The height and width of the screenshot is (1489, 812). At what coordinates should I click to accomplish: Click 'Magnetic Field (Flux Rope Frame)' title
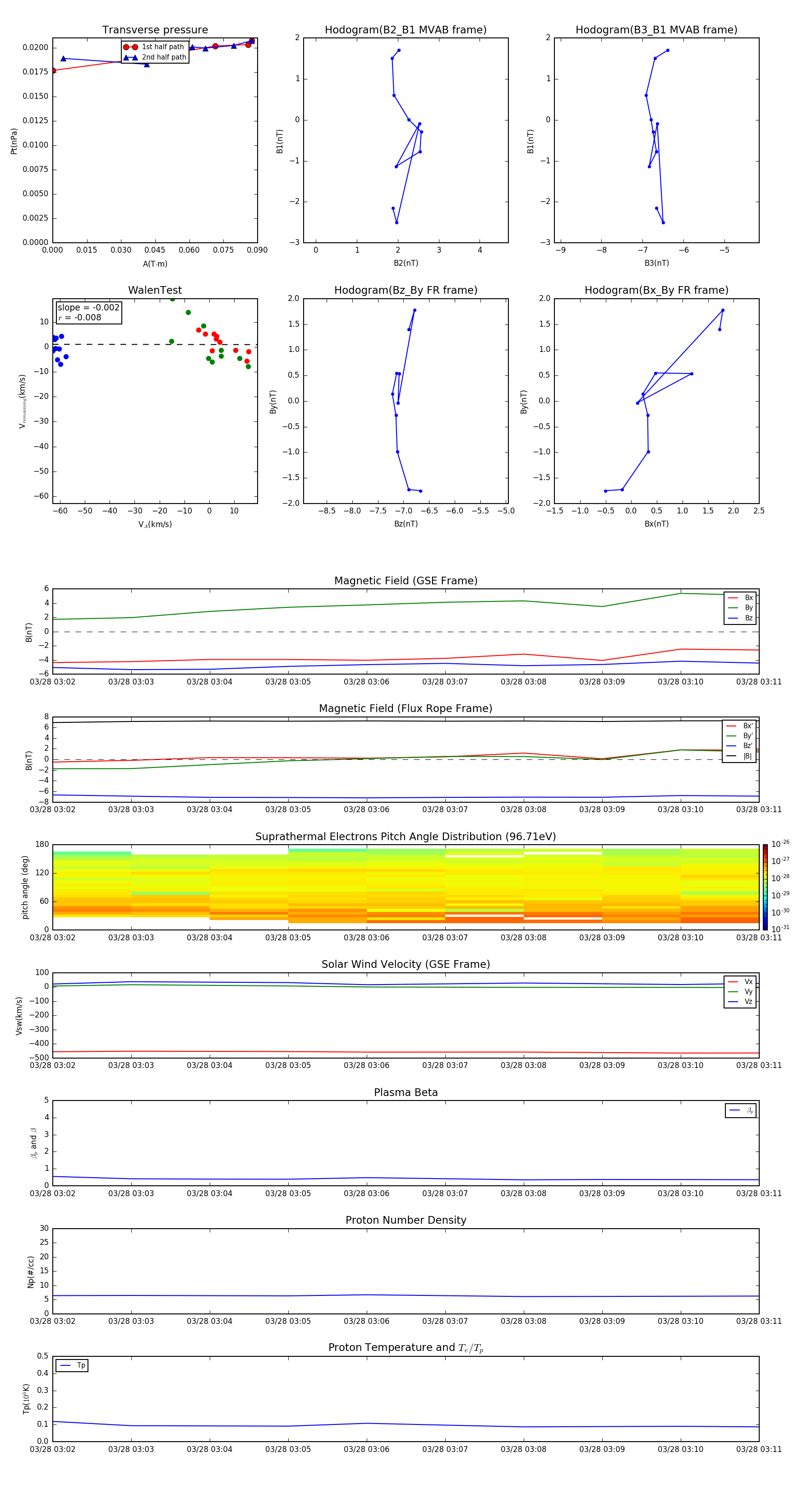[406, 708]
